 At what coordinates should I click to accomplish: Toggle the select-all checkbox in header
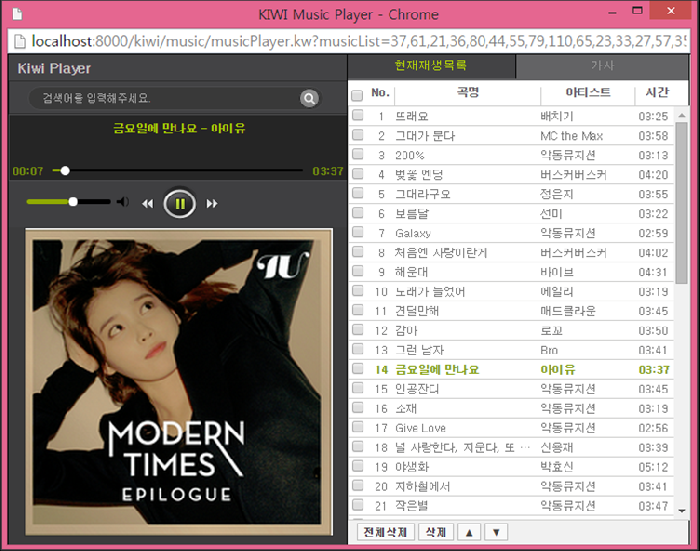pos(357,95)
